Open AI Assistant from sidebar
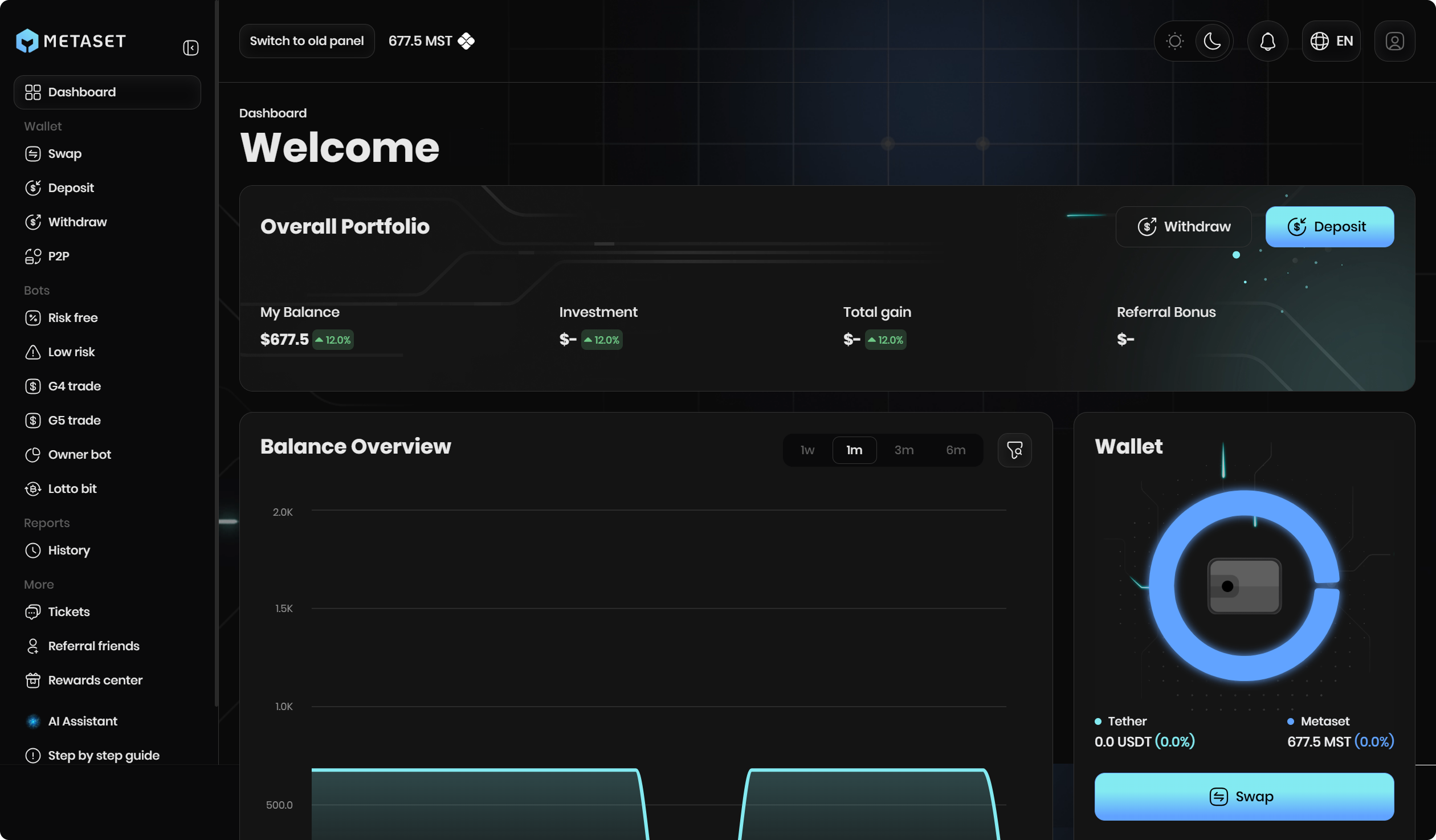 (83, 721)
